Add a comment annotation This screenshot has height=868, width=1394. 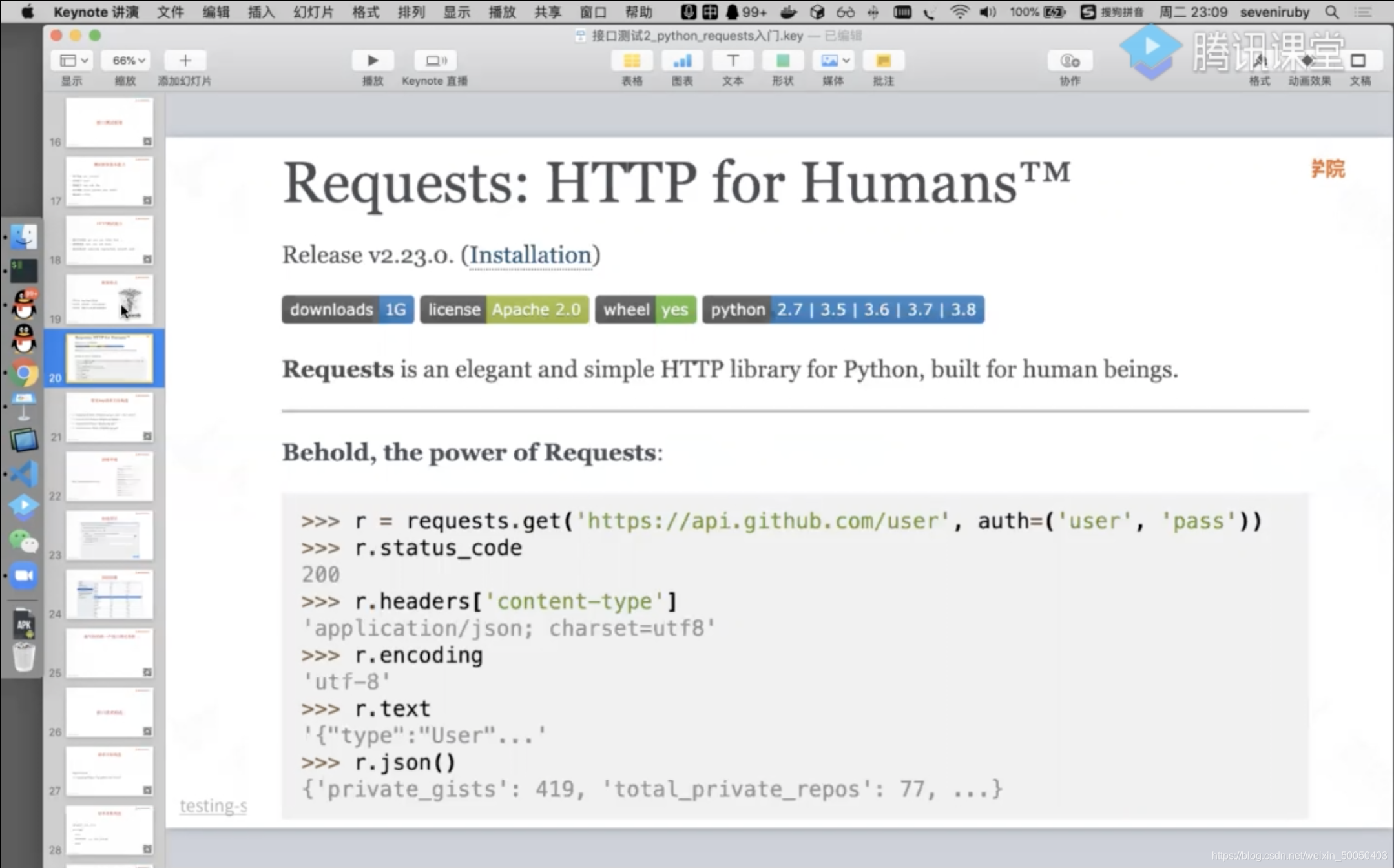[883, 61]
